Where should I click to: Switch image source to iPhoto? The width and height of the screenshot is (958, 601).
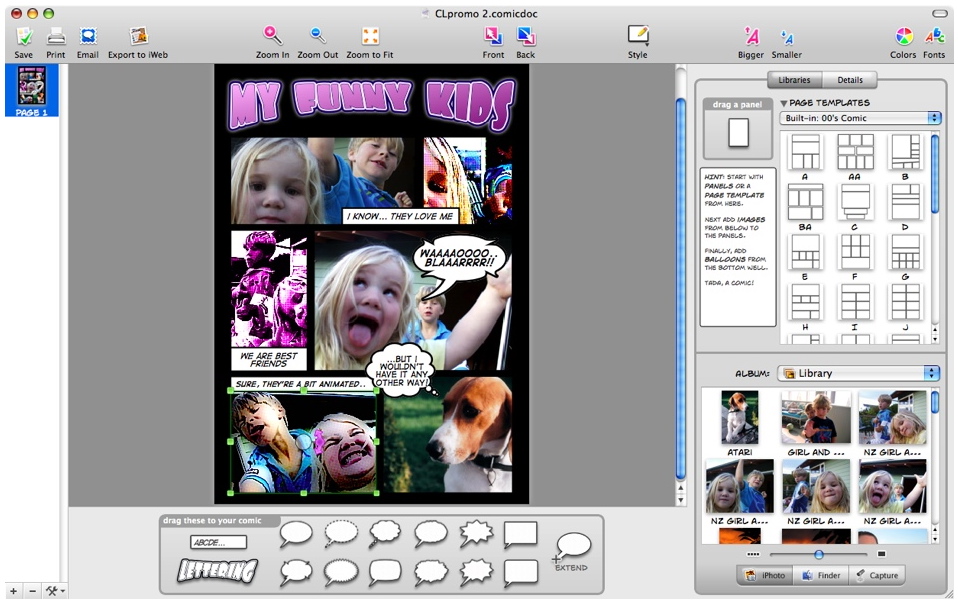765,575
